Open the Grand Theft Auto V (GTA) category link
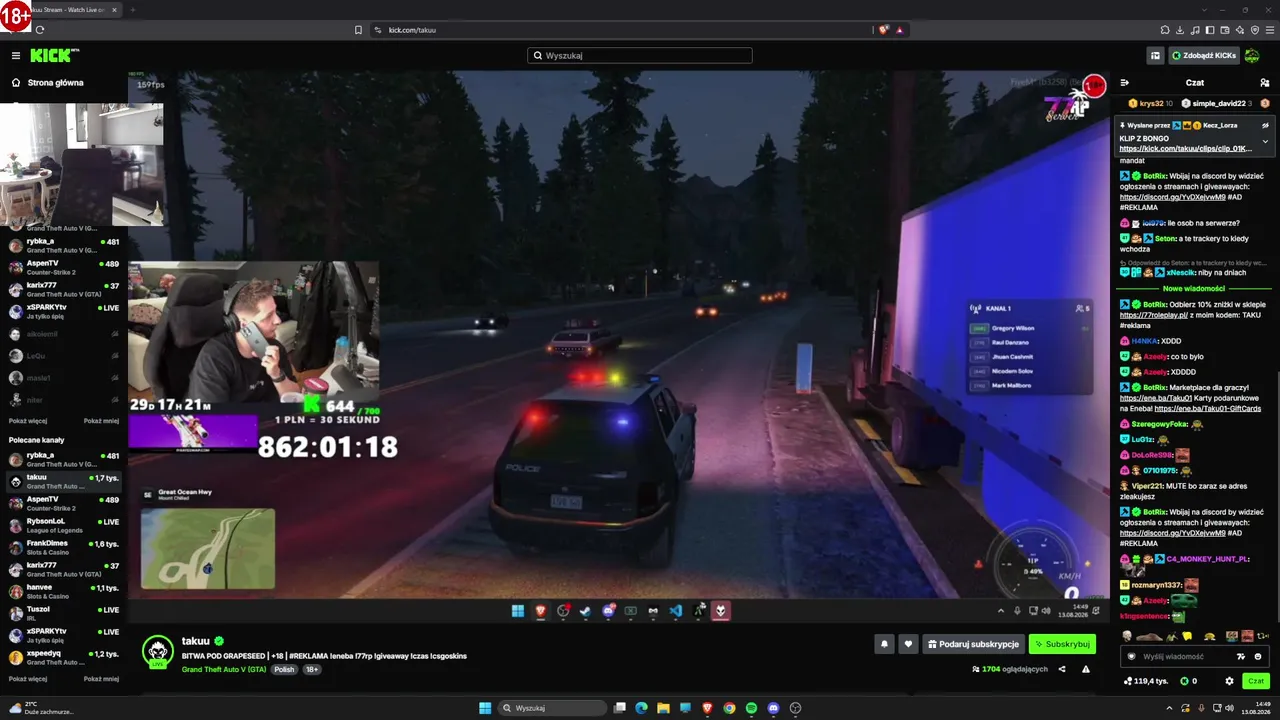The width and height of the screenshot is (1280, 720). tap(224, 669)
